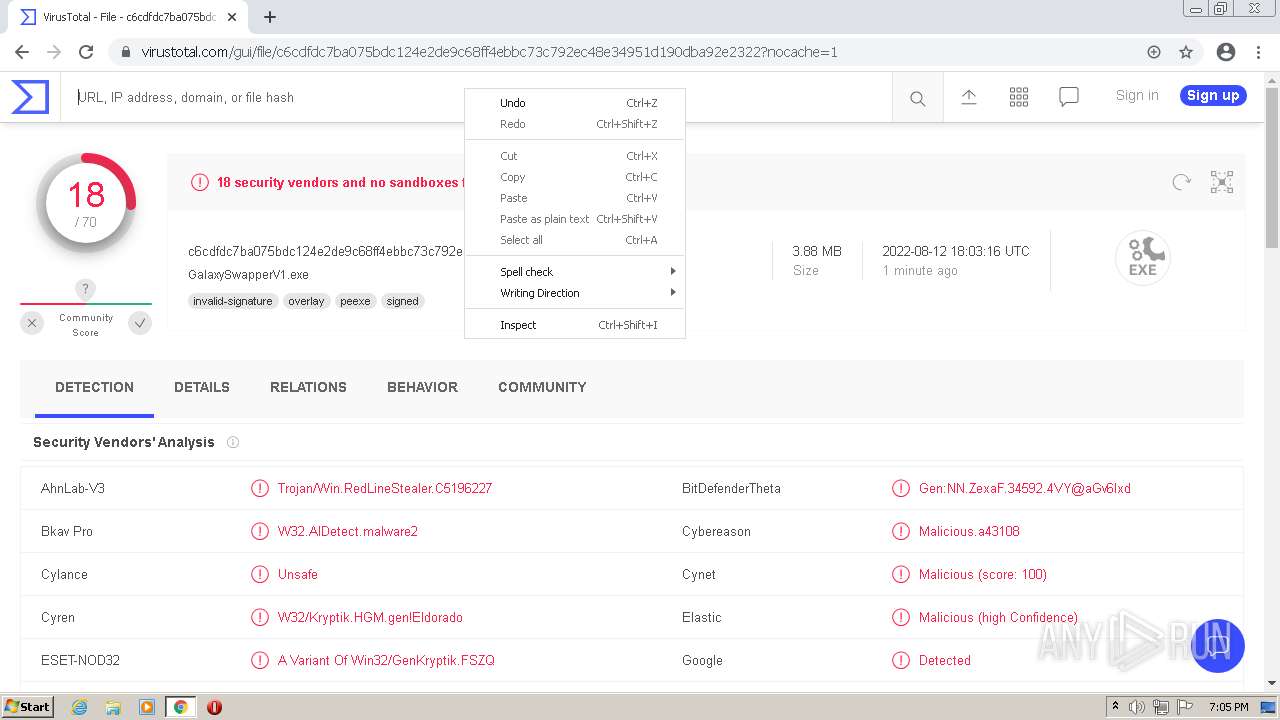Click the Sign in link
The height and width of the screenshot is (720, 1280).
(1137, 96)
